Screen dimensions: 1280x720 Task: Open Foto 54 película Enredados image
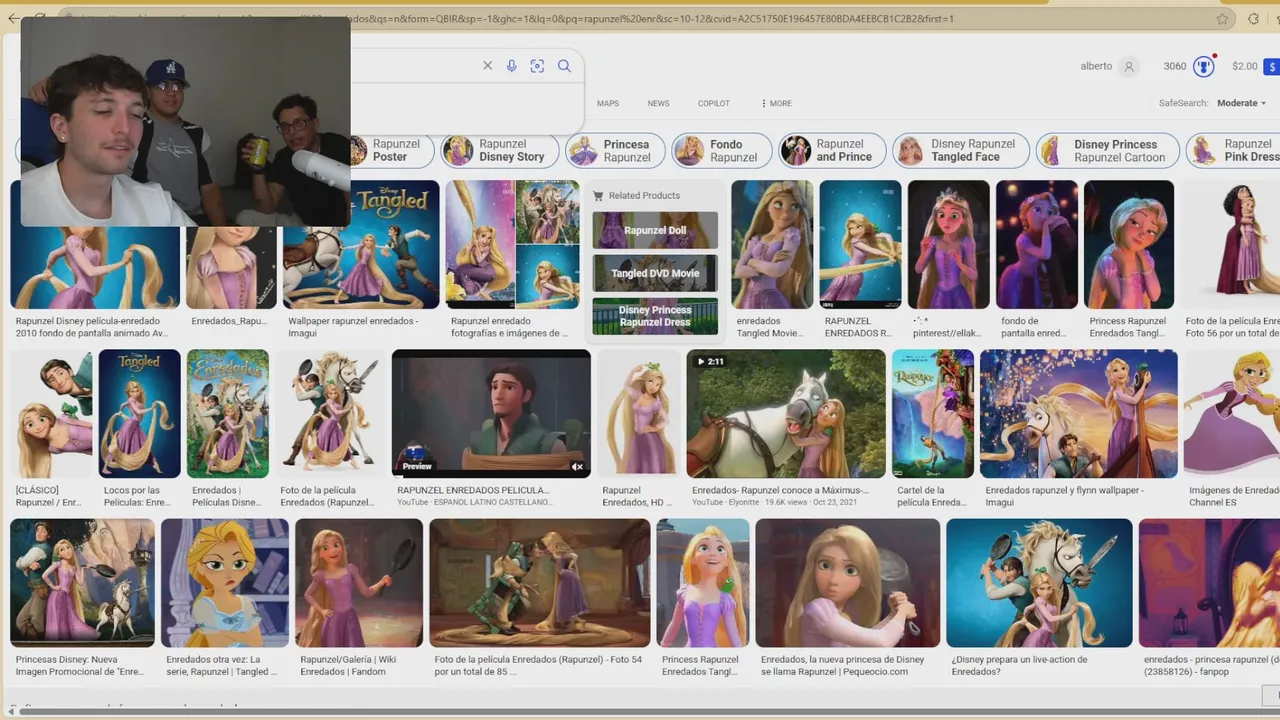point(540,583)
